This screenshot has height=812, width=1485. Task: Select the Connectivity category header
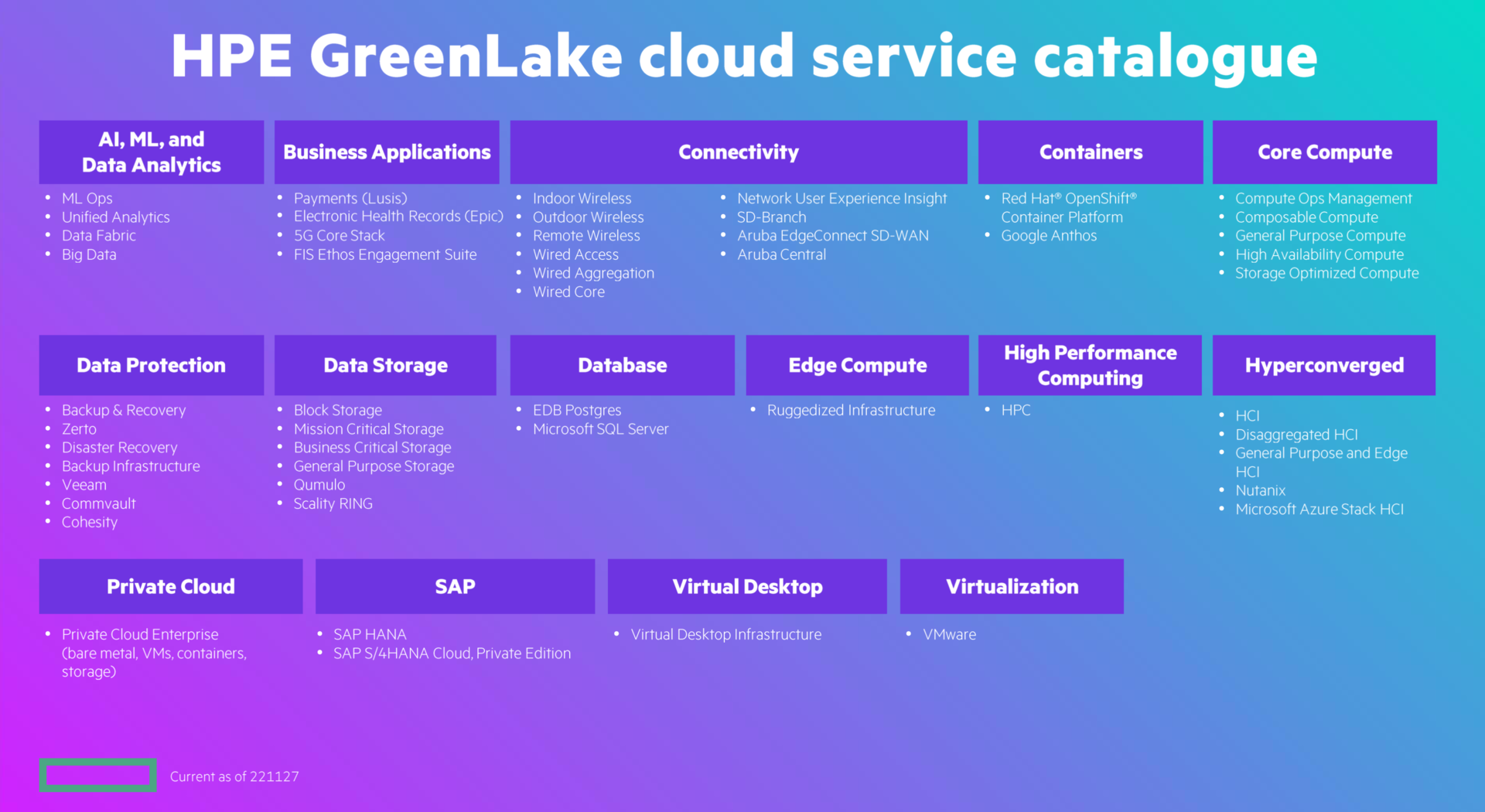click(x=739, y=152)
